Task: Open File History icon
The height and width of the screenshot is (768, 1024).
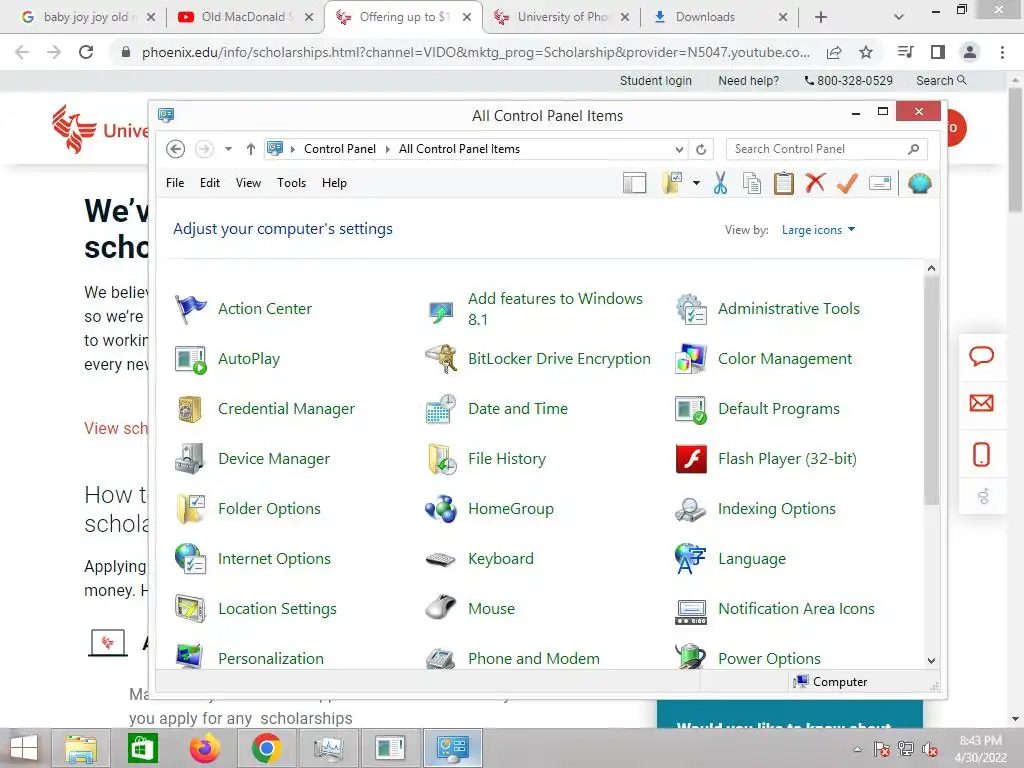Action: [x=441, y=459]
